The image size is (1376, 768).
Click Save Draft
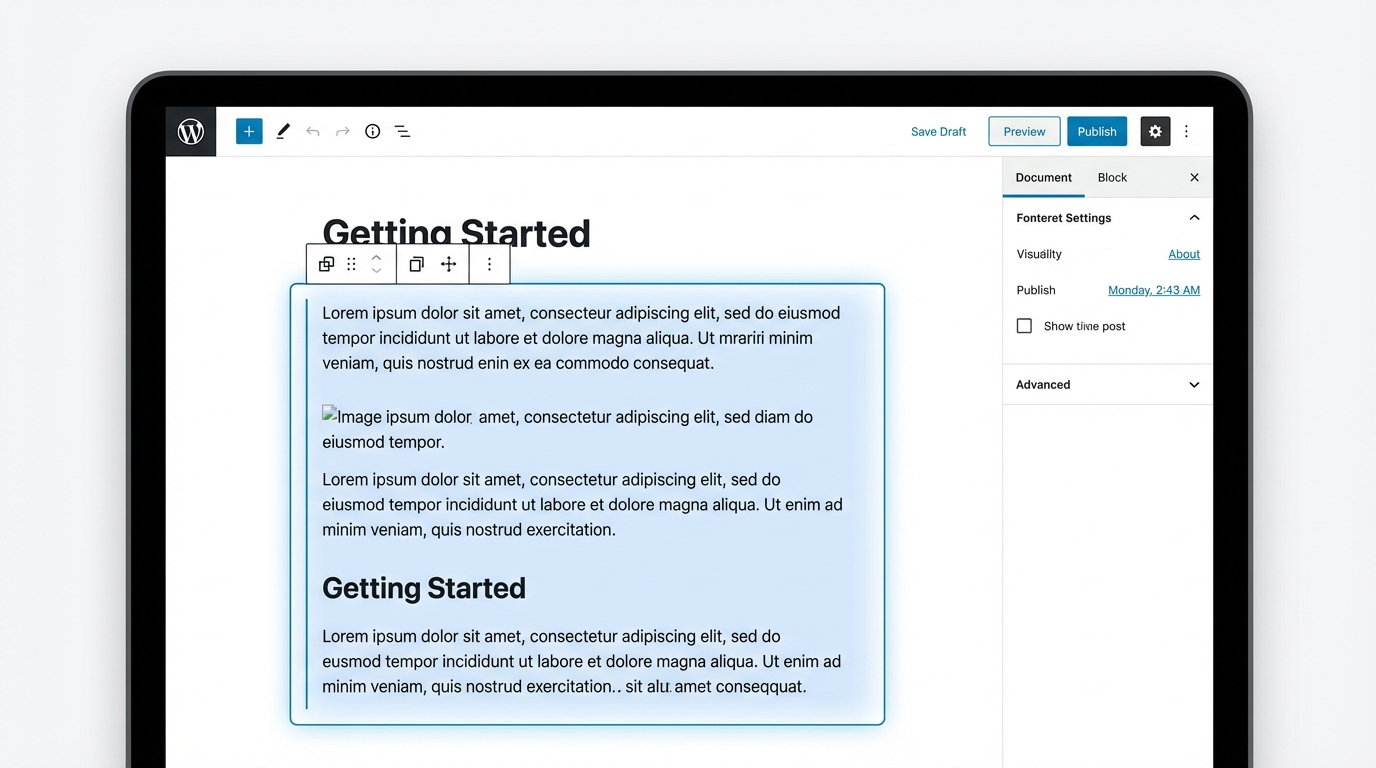[938, 131]
